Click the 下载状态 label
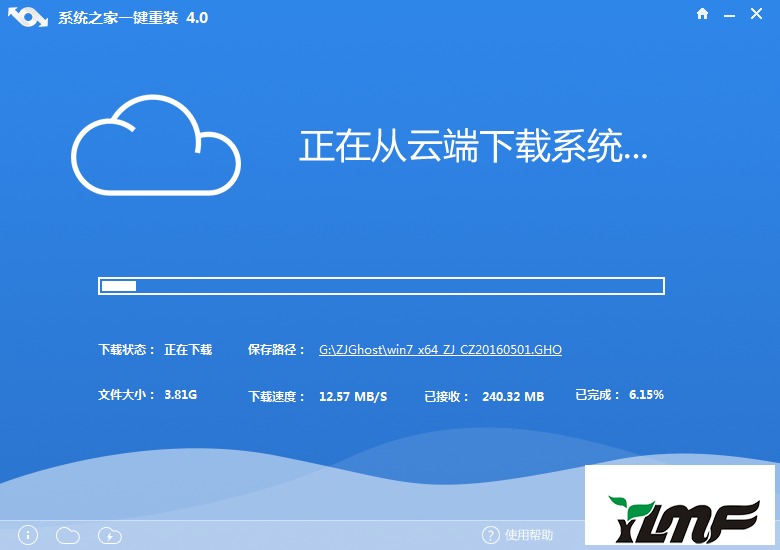Image resolution: width=780 pixels, height=550 pixels. (x=126, y=350)
